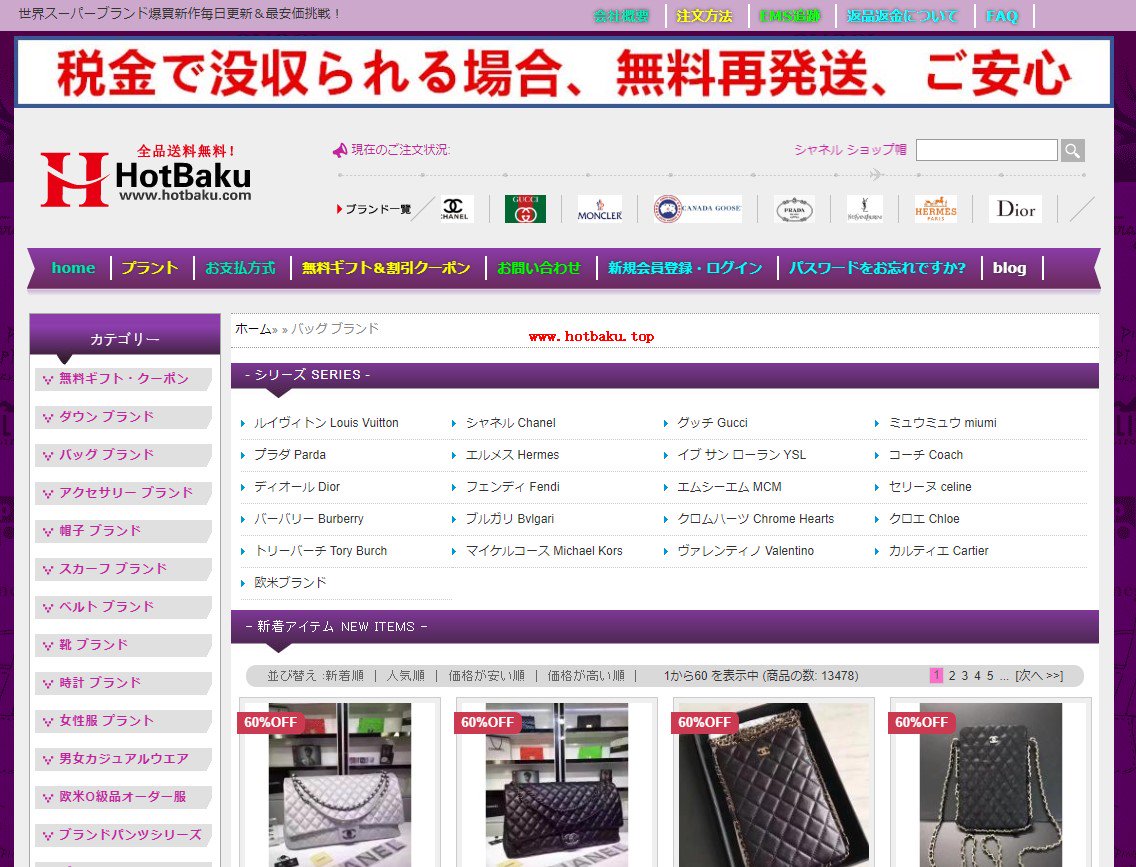Open the silver Chanel flap bag thumbnail
The image size is (1136, 867).
pyautogui.click(x=340, y=785)
